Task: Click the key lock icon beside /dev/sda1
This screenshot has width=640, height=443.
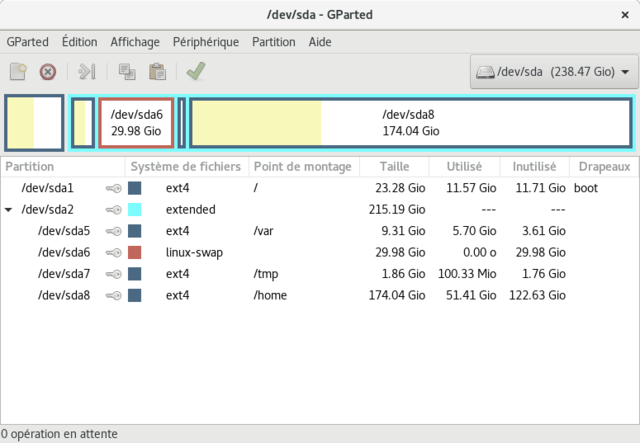Action: pyautogui.click(x=113, y=188)
